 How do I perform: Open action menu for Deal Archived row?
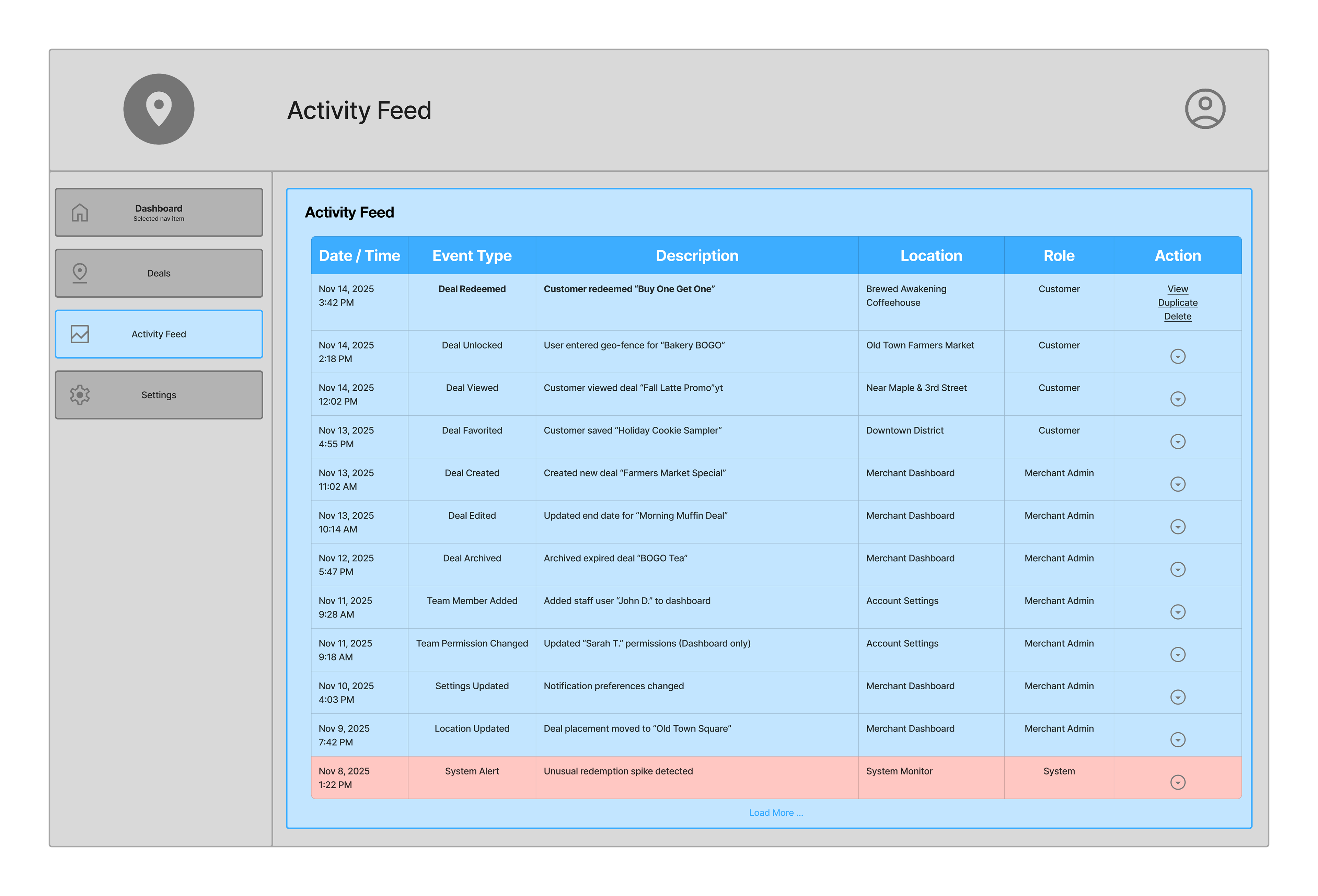coord(1177,570)
